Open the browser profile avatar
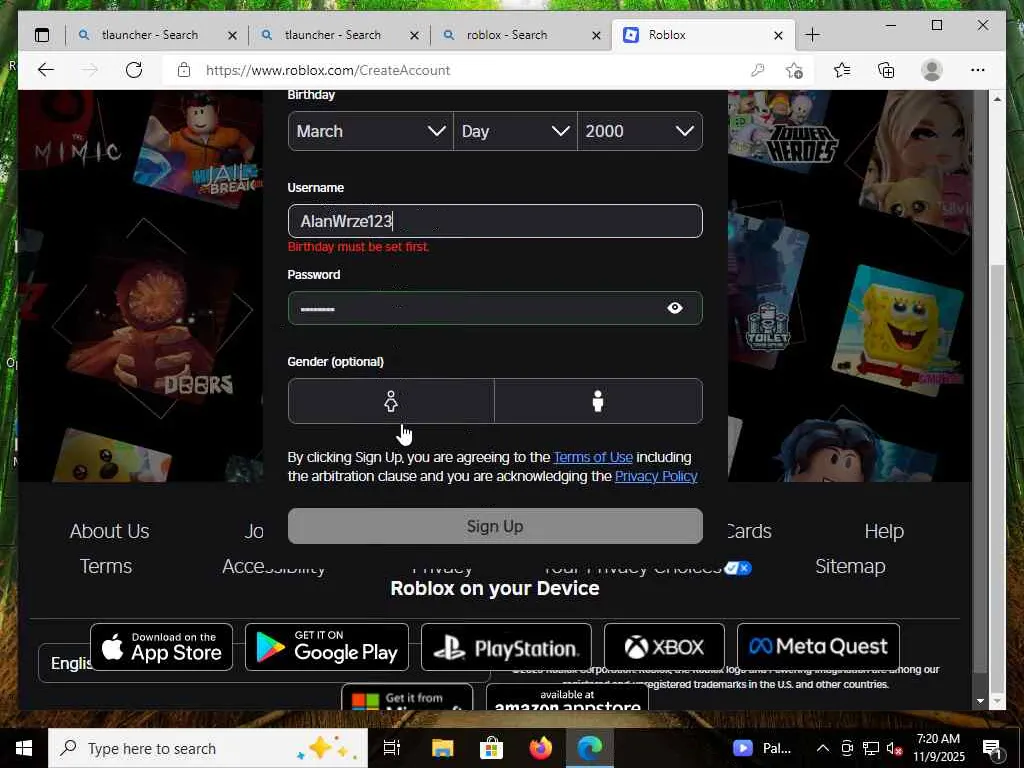The height and width of the screenshot is (768, 1024). (x=932, y=70)
